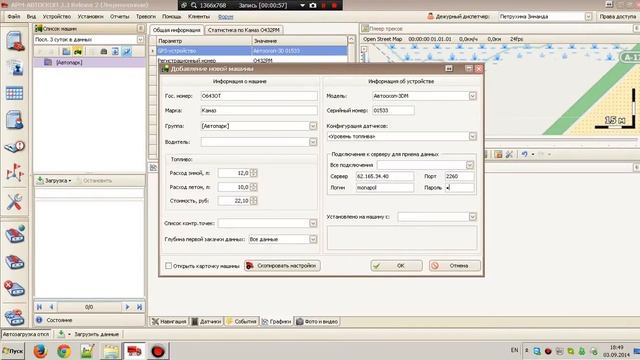This screenshot has width=640, height=360.
Task: Click Загрузить данные button
Action: pyautogui.click(x=96, y=334)
